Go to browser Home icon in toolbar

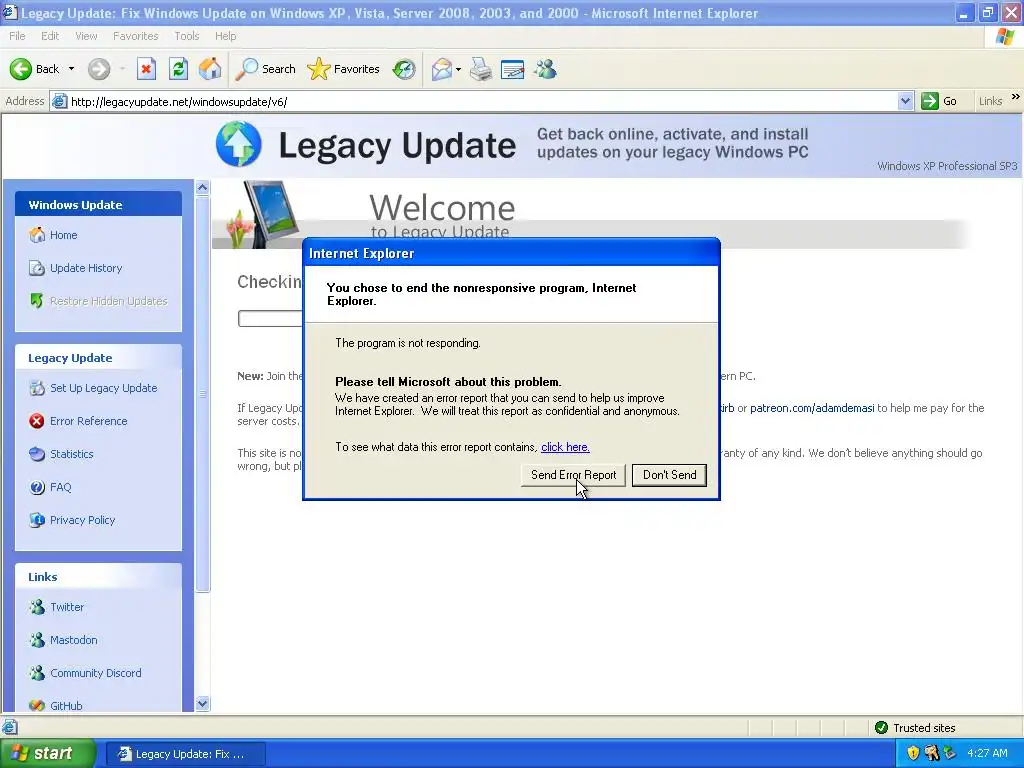tap(210, 69)
